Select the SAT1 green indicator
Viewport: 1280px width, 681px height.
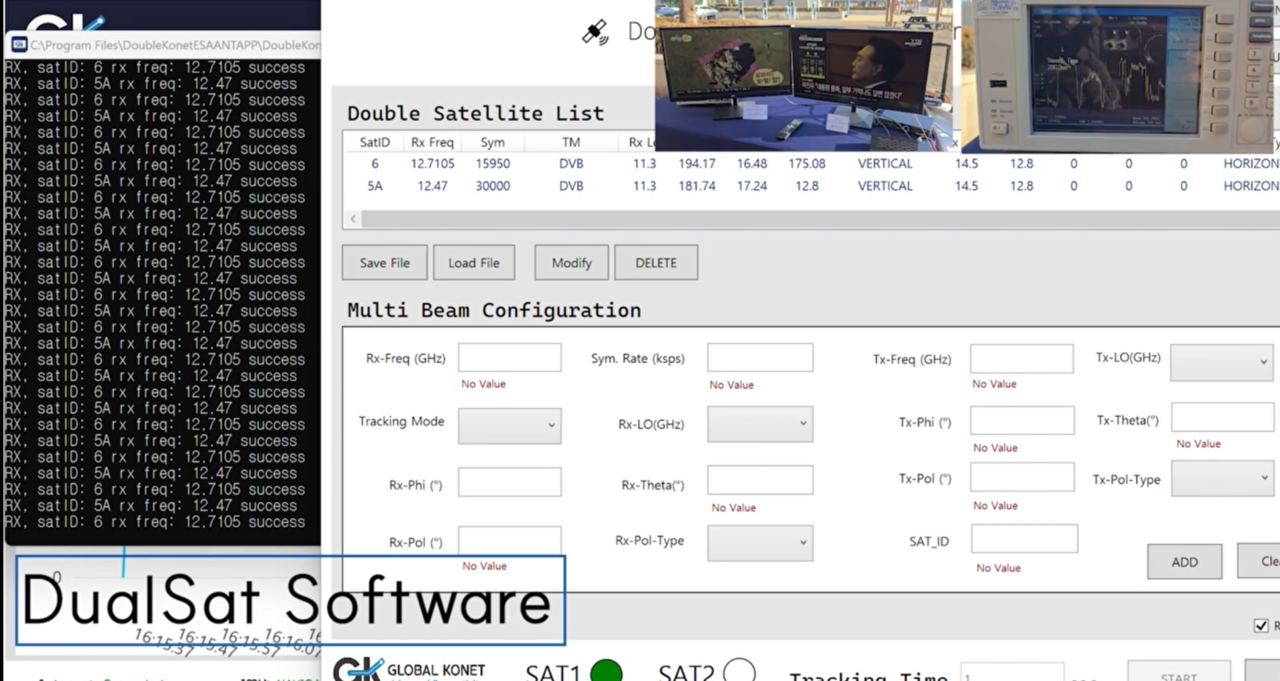pos(606,671)
